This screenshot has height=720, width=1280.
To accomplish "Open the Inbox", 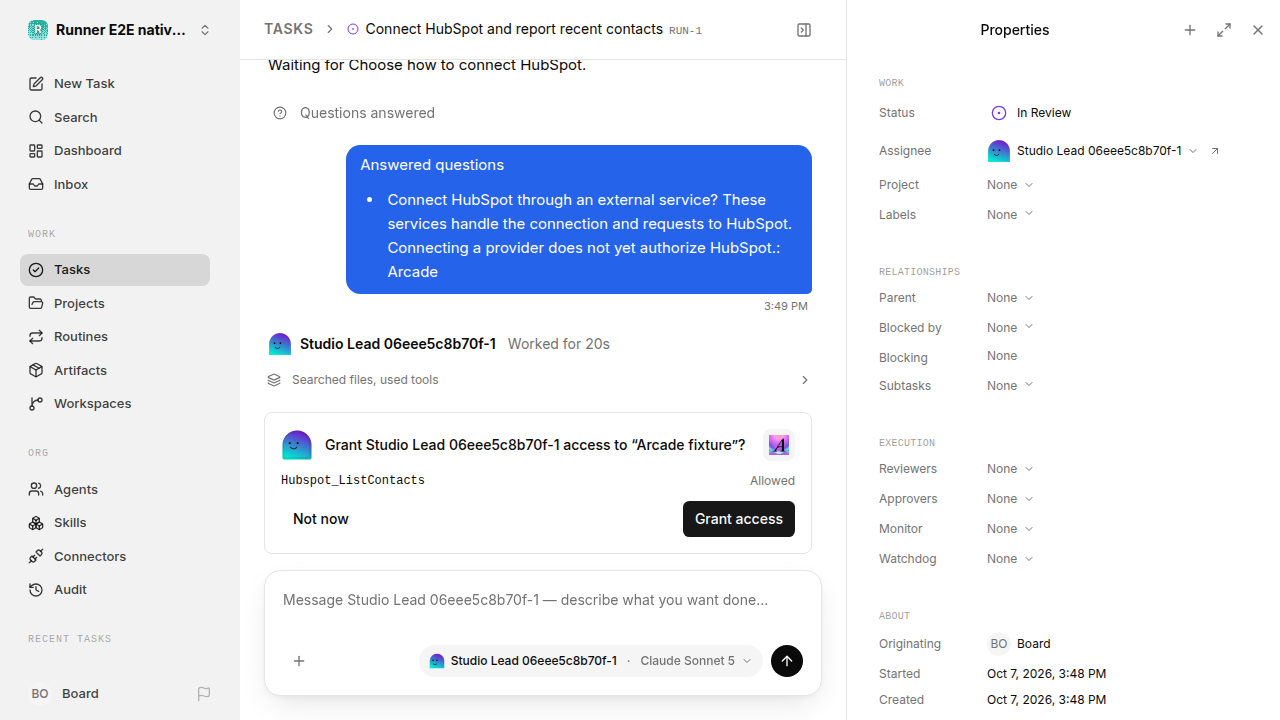I will pyautogui.click(x=115, y=185).
